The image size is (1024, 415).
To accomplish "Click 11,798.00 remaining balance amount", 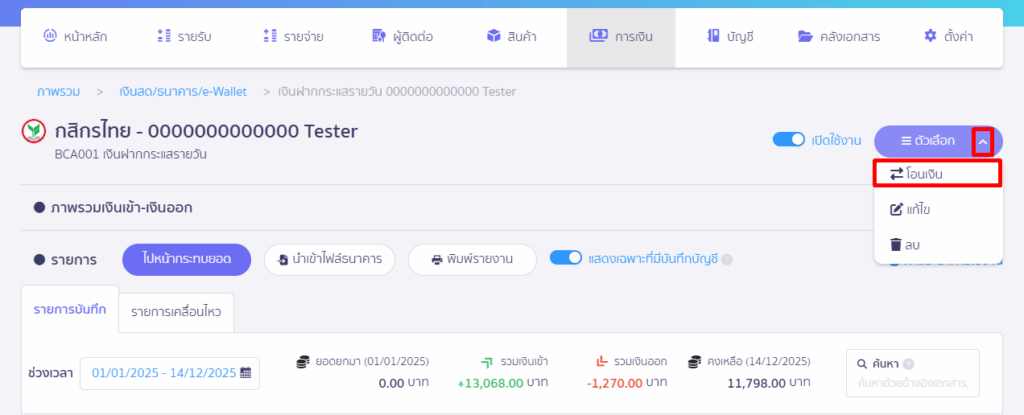I will point(756,383).
